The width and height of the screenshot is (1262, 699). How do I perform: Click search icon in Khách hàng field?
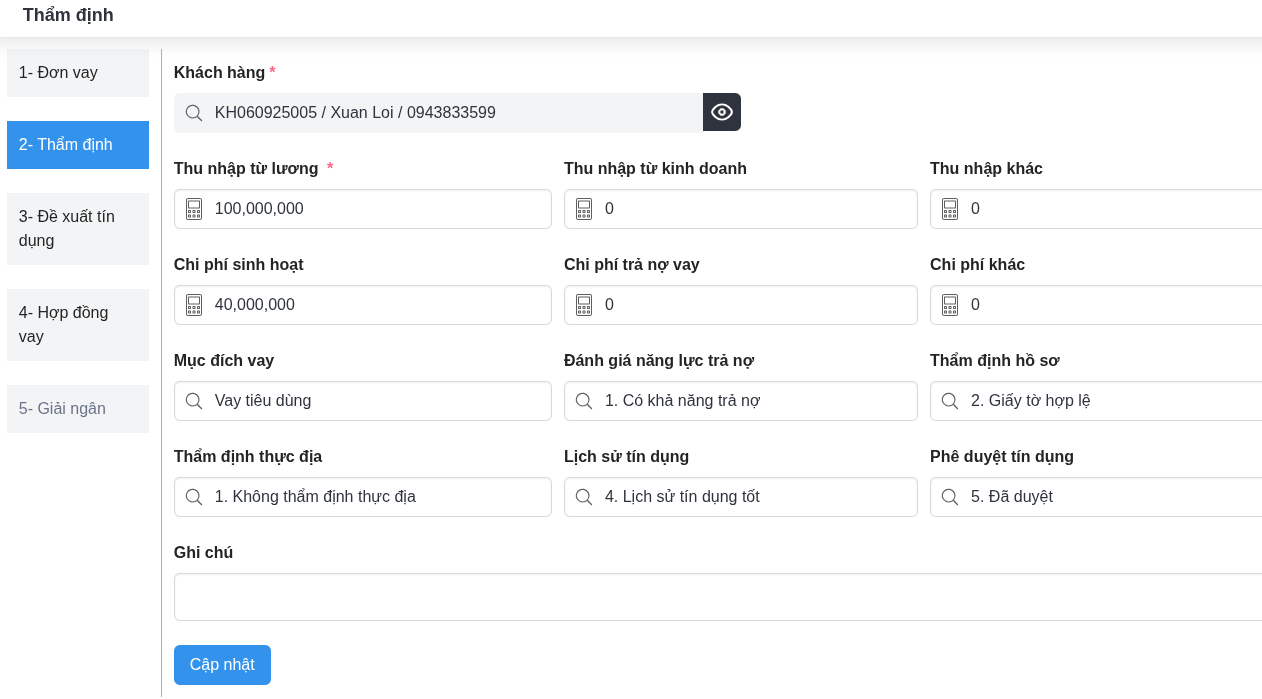point(194,113)
